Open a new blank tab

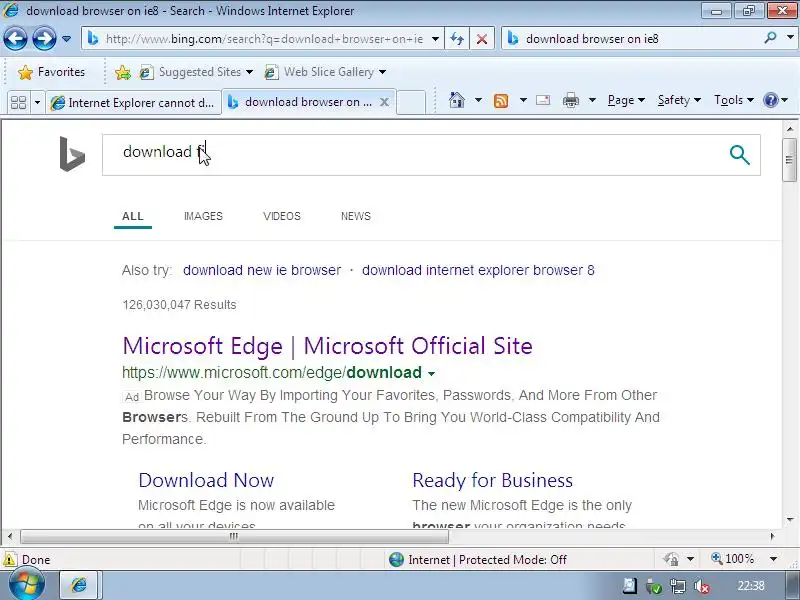(411, 102)
